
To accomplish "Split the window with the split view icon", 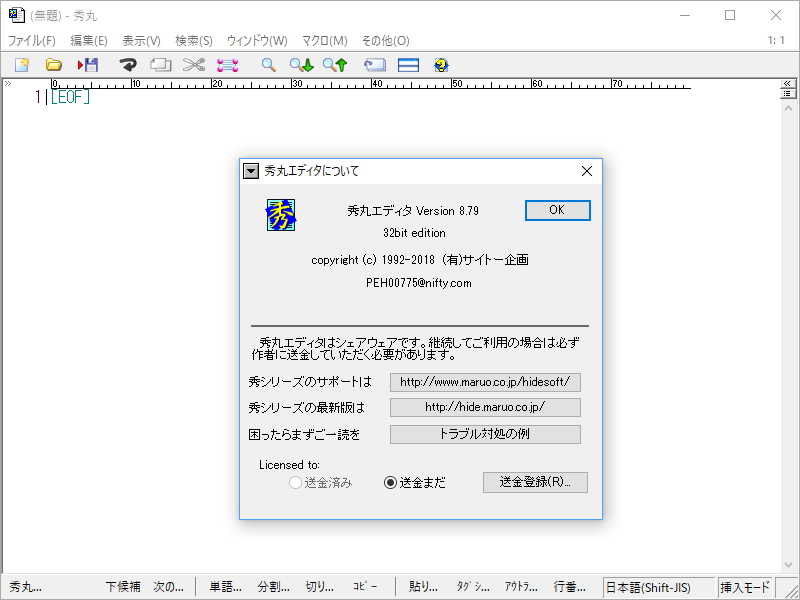I will tap(407, 64).
